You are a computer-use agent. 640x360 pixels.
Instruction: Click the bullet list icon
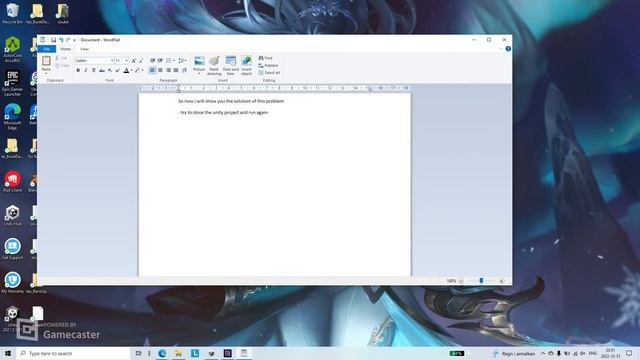pyautogui.click(x=168, y=60)
